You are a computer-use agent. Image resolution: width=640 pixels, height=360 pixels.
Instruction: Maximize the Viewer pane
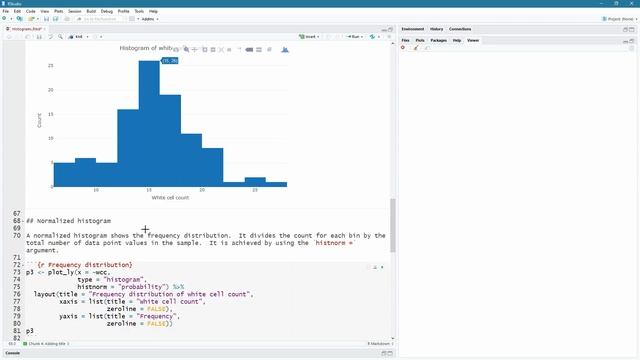point(631,41)
